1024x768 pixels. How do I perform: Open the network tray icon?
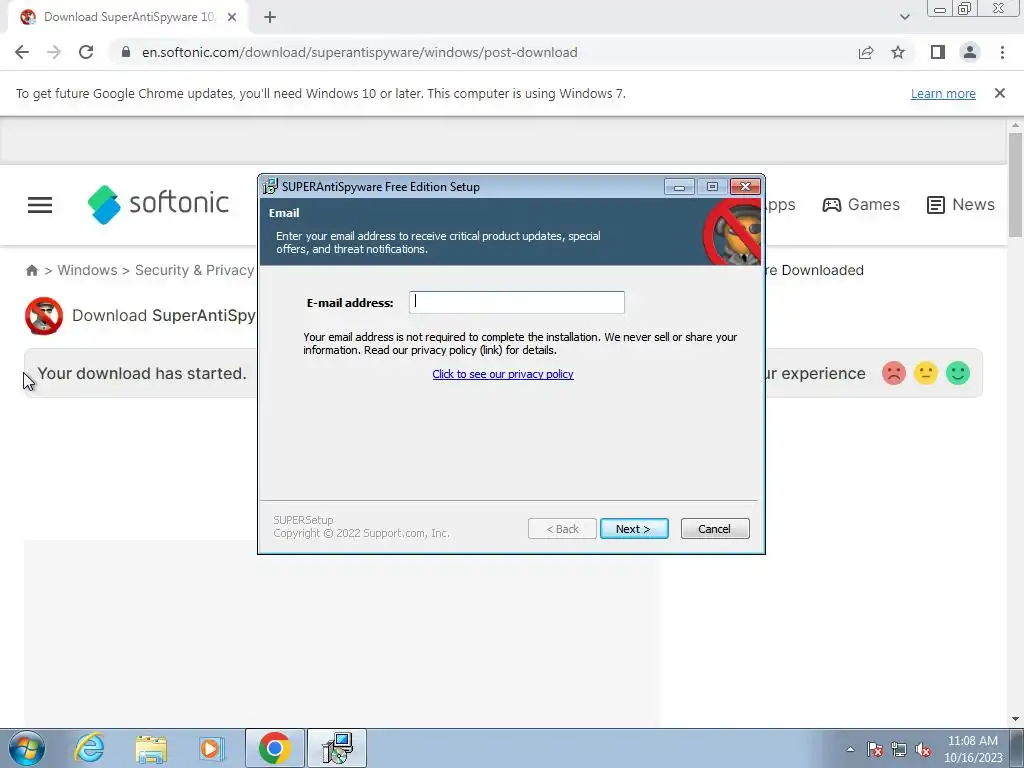(x=899, y=750)
